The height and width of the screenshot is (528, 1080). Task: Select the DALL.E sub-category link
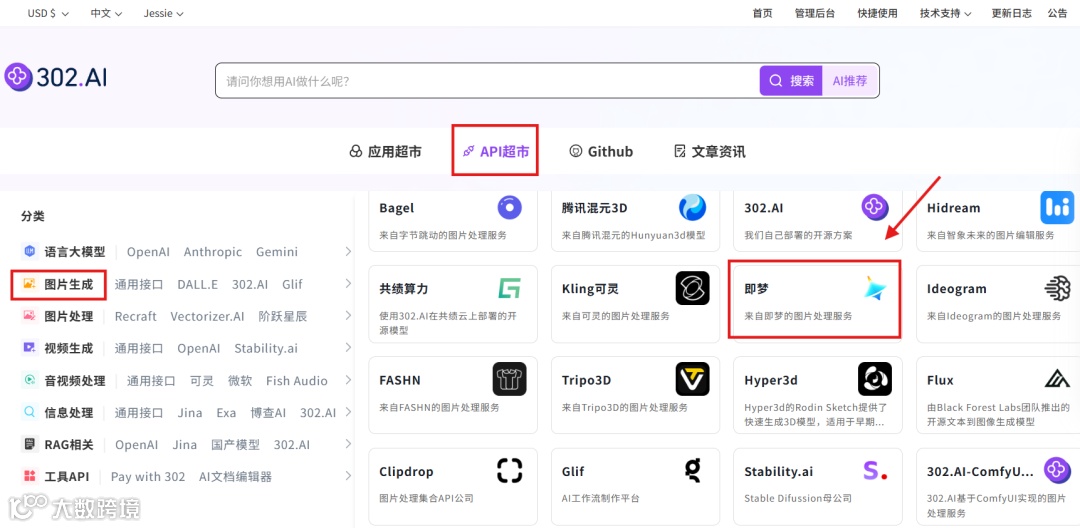tap(198, 284)
